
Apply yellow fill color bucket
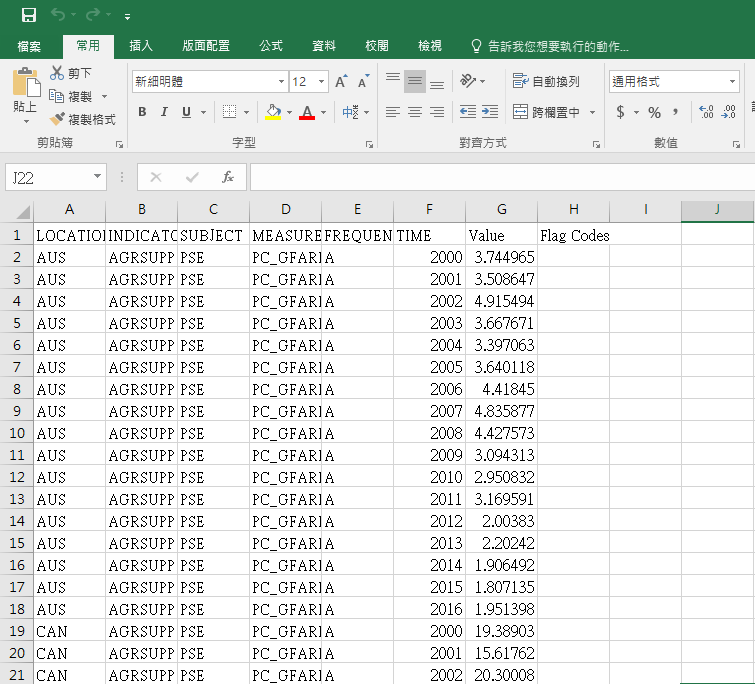tap(273, 112)
